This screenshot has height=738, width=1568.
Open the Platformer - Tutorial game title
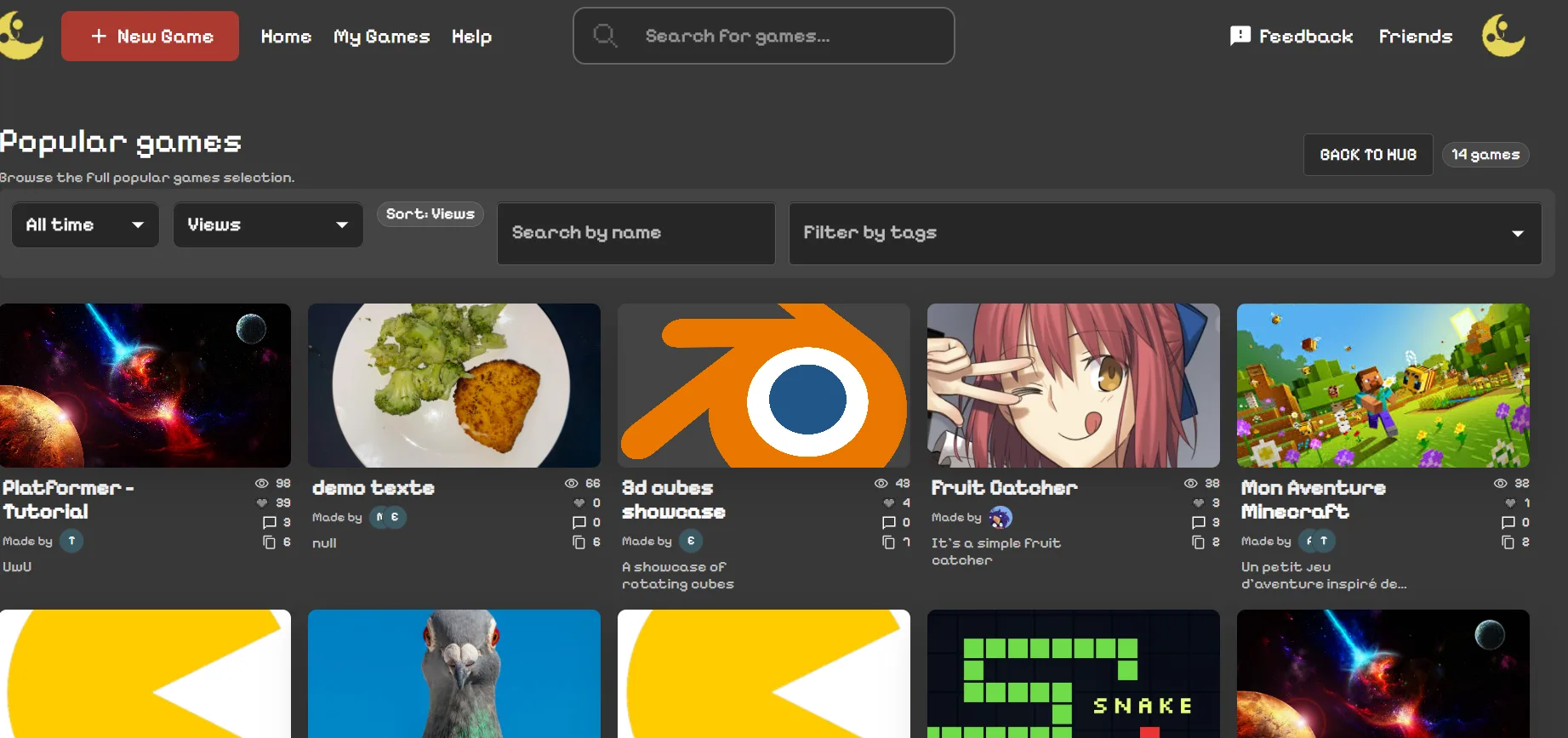[x=68, y=500]
